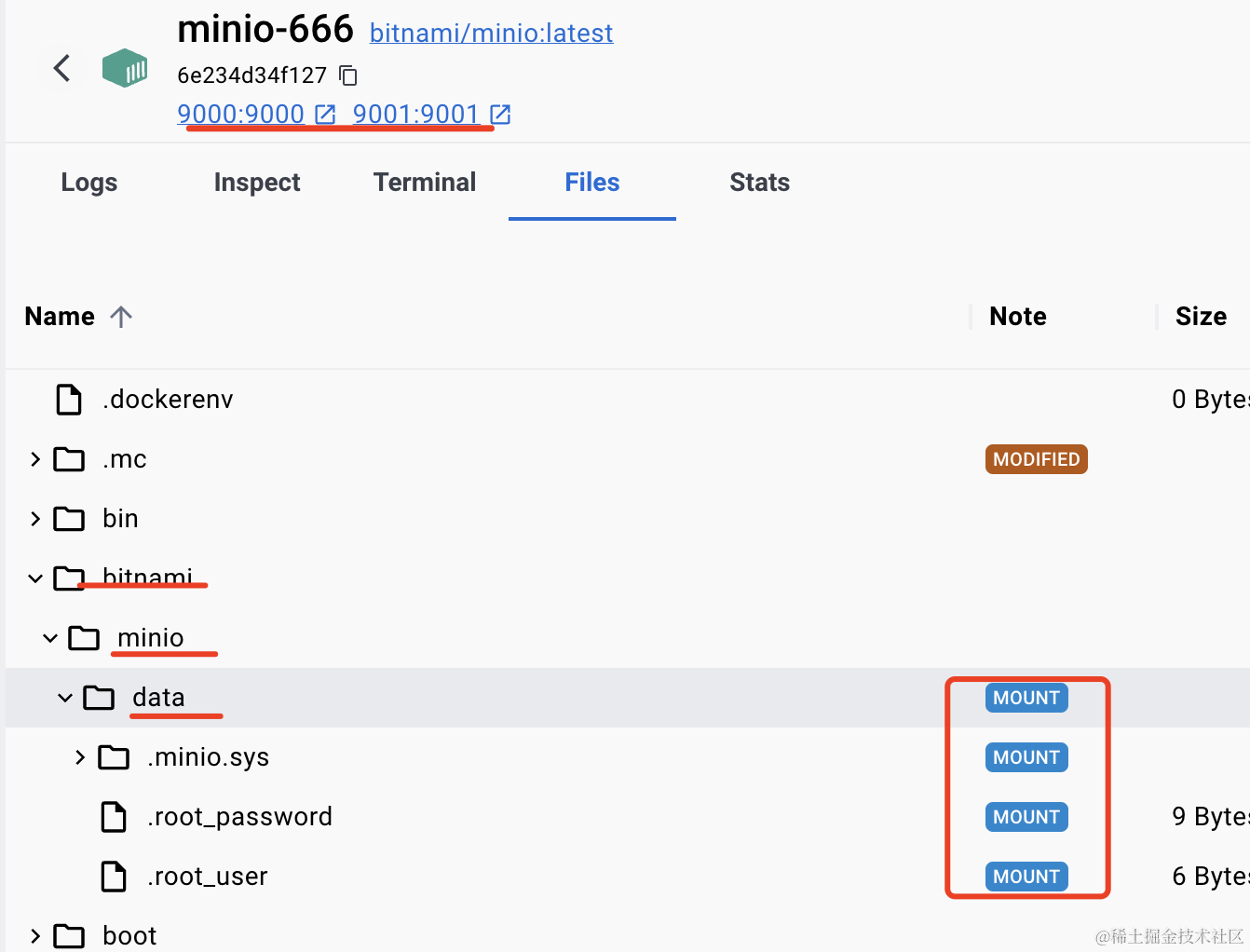
Task: Click the back arrow icon
Action: click(62, 68)
